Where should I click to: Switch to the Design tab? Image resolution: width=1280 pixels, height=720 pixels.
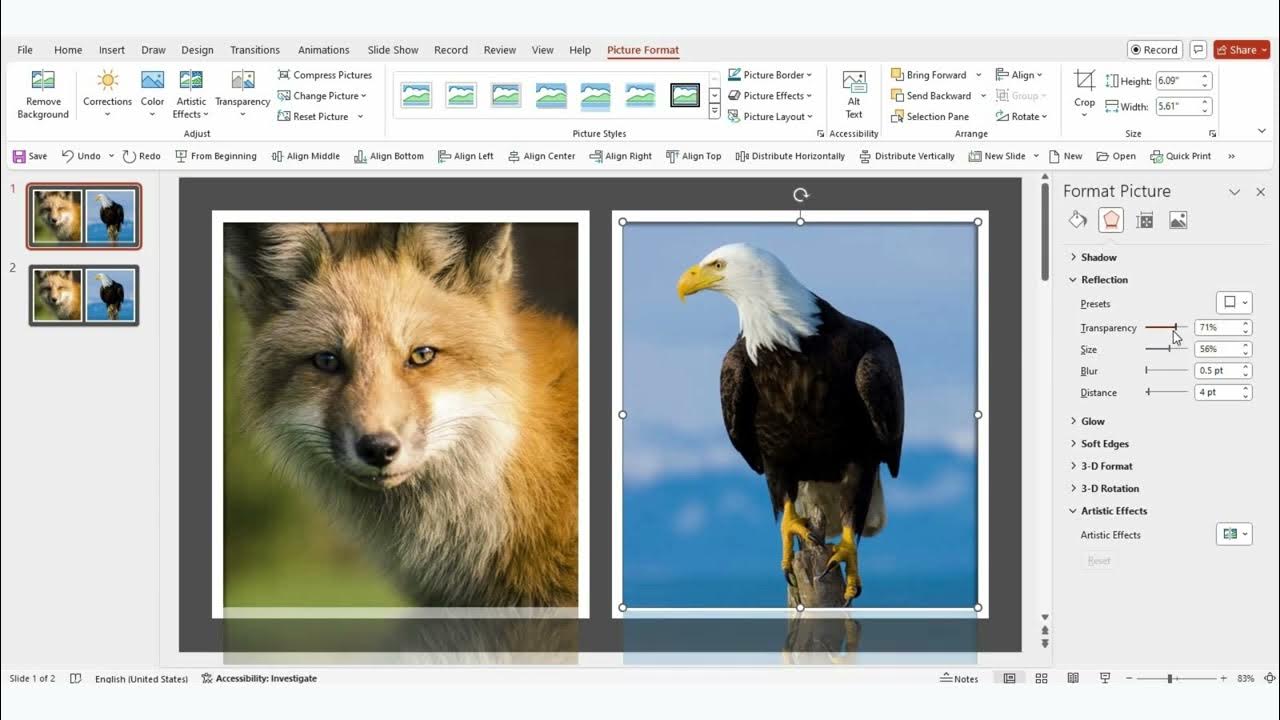197,50
